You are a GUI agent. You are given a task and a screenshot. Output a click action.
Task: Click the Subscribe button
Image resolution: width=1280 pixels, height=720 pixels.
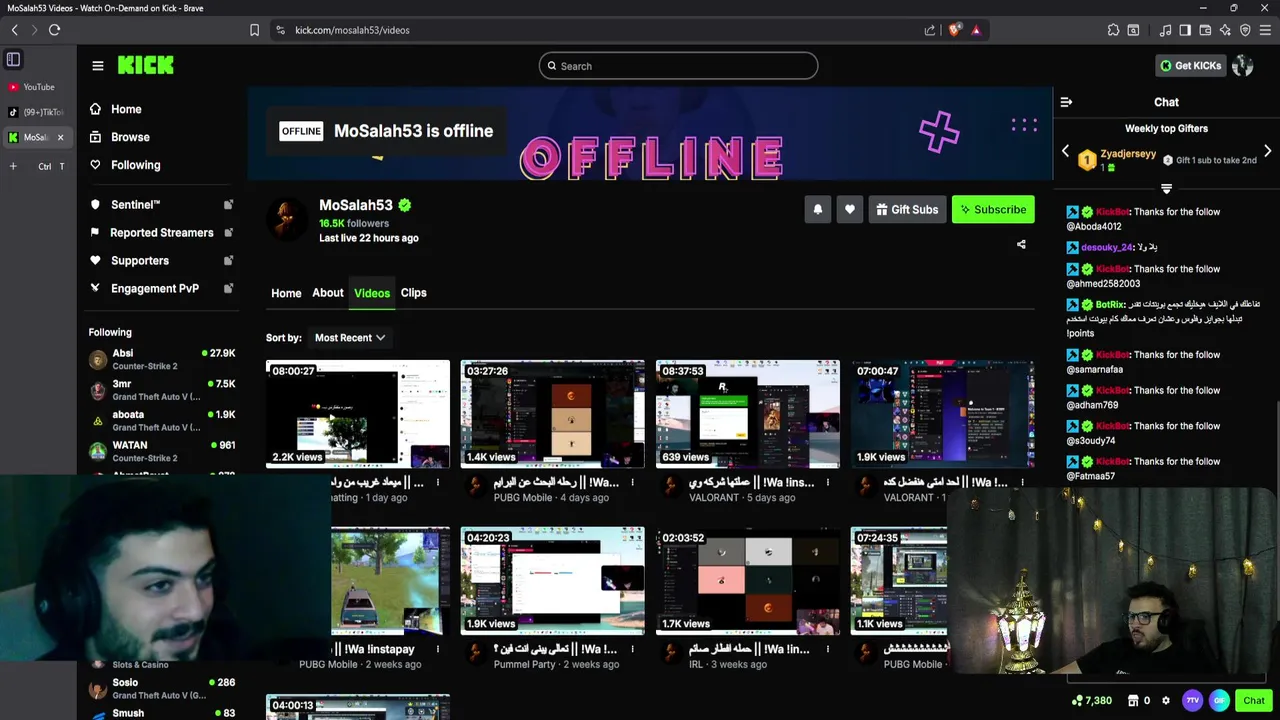(993, 209)
